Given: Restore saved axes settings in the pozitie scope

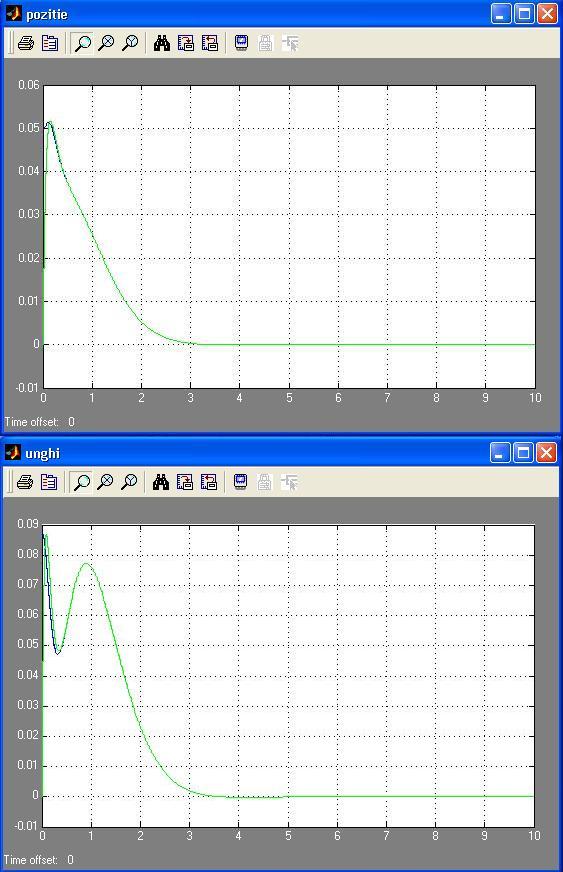Looking at the screenshot, I should [210, 43].
